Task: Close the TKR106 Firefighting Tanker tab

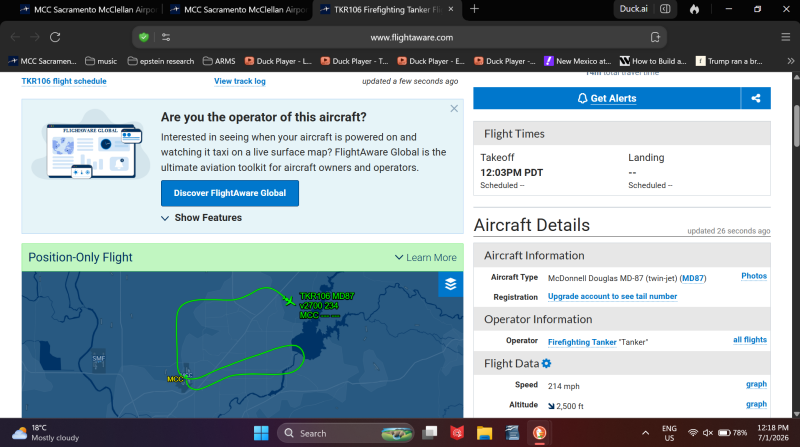Action: pos(451,9)
